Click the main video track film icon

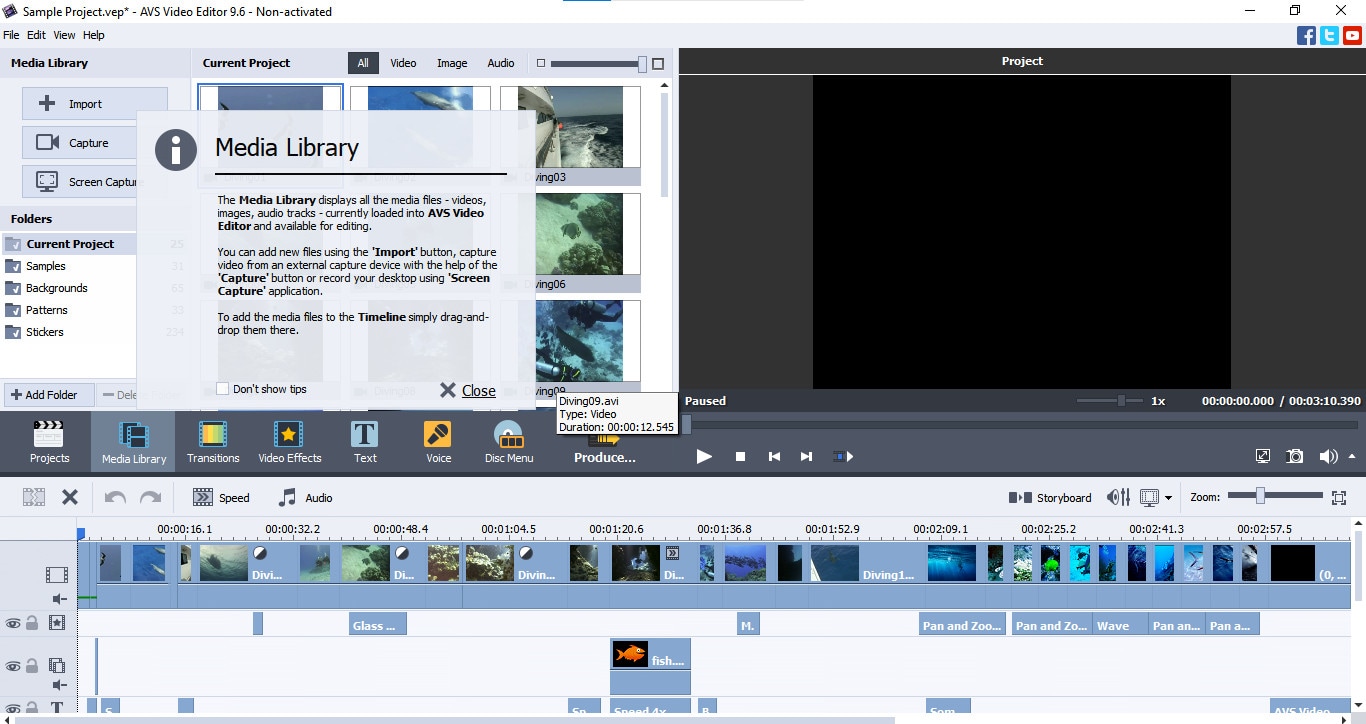pos(57,575)
